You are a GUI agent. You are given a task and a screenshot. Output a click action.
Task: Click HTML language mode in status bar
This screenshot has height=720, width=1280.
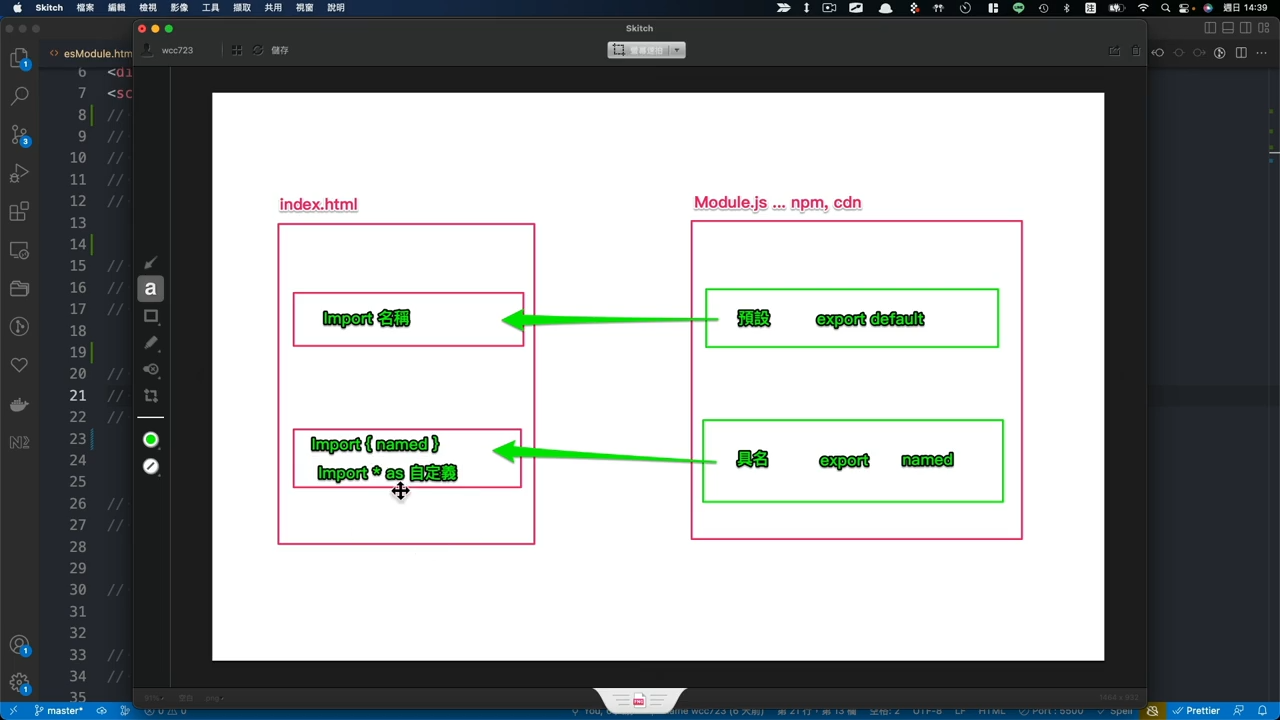pos(992,711)
